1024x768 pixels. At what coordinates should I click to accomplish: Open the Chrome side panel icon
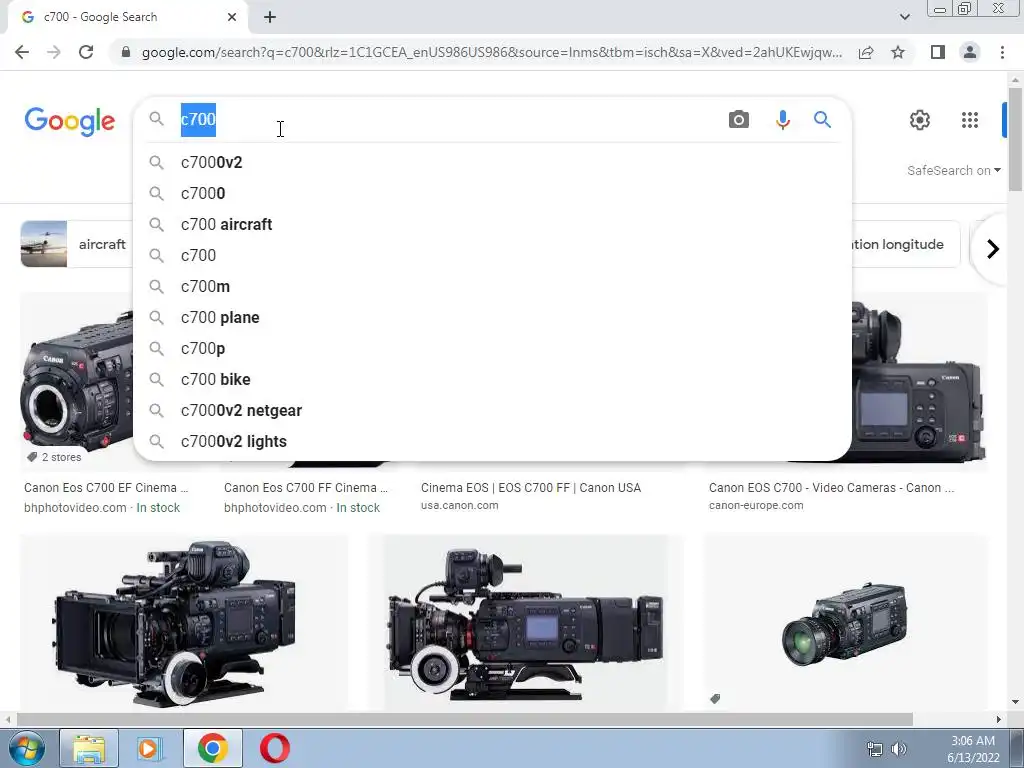(938, 52)
